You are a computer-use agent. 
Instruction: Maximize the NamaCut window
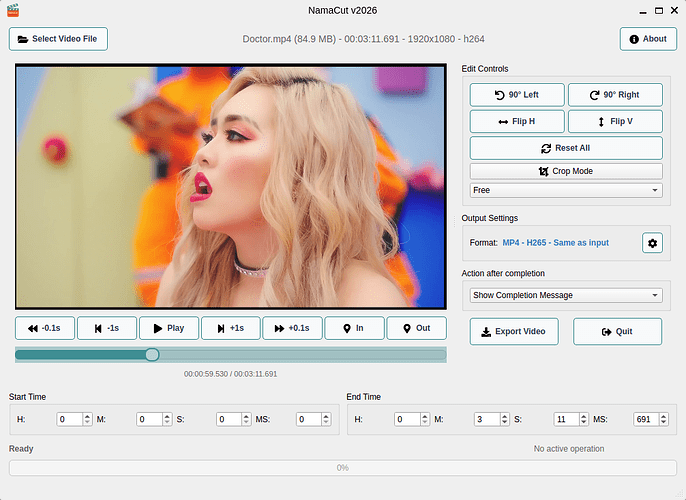(x=659, y=10)
